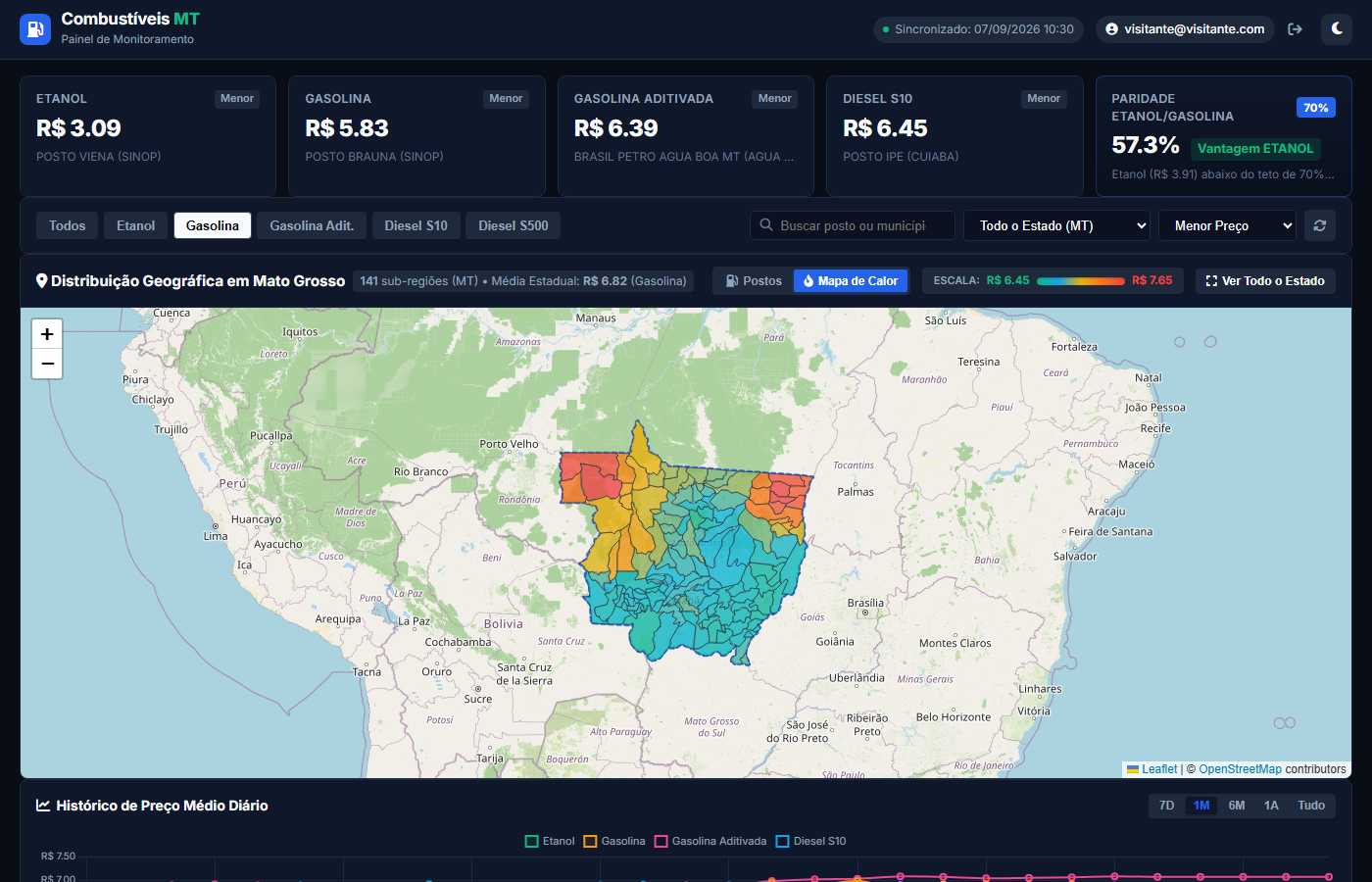
Task: Click the refresh data icon button
Action: pos(1320,225)
